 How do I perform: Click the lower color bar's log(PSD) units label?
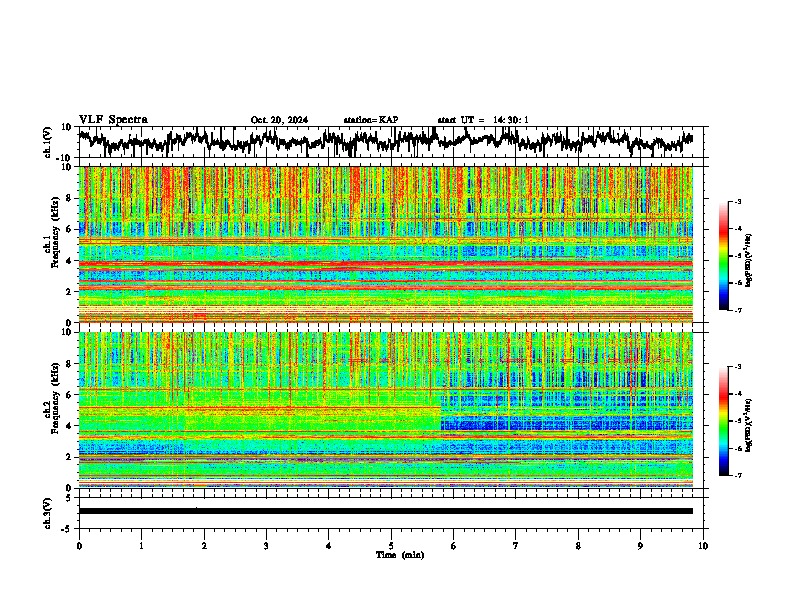tap(749, 424)
